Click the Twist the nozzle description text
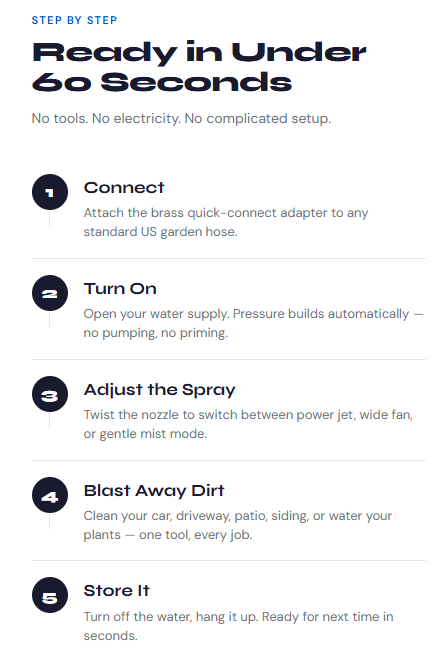The image size is (443, 656). pos(248,424)
